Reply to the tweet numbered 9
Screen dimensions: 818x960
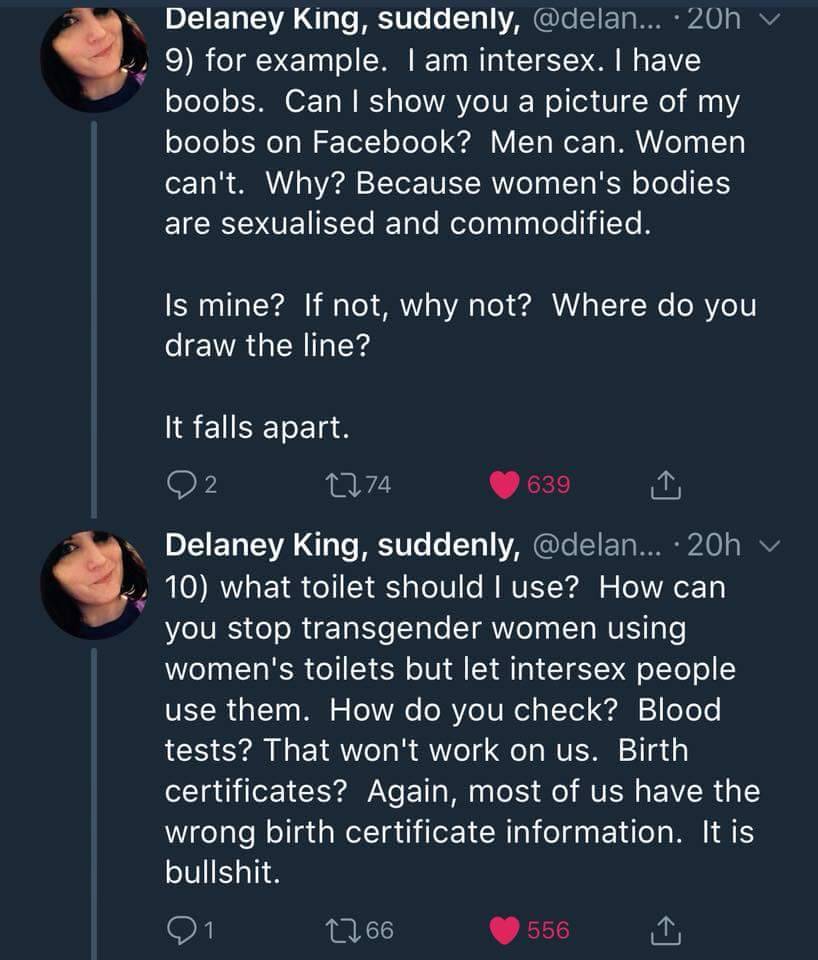click(177, 486)
